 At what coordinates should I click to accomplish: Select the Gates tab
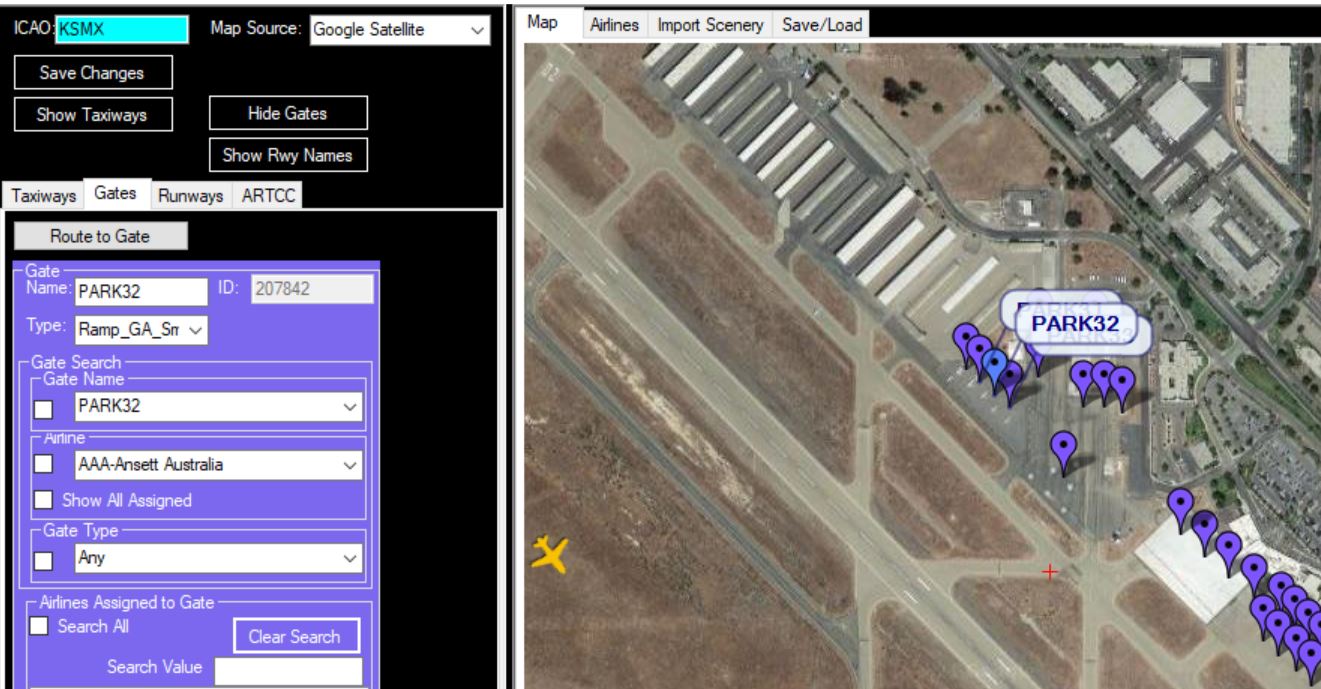(x=117, y=196)
